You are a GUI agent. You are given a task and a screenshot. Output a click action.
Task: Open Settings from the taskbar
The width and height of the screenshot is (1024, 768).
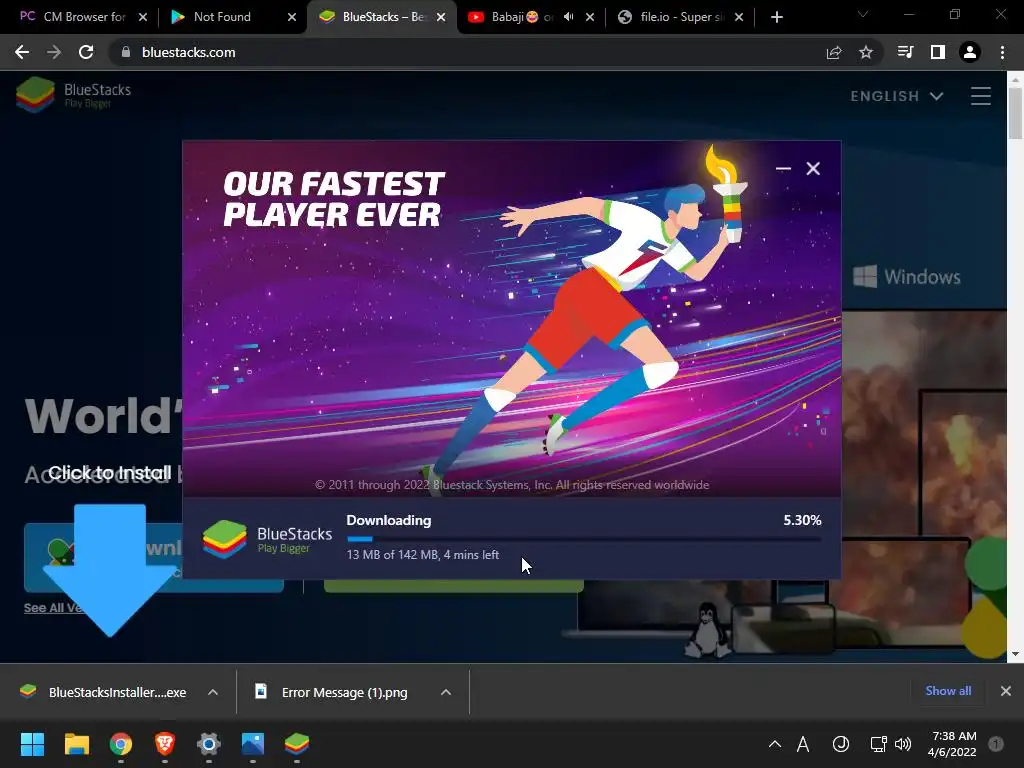(209, 744)
